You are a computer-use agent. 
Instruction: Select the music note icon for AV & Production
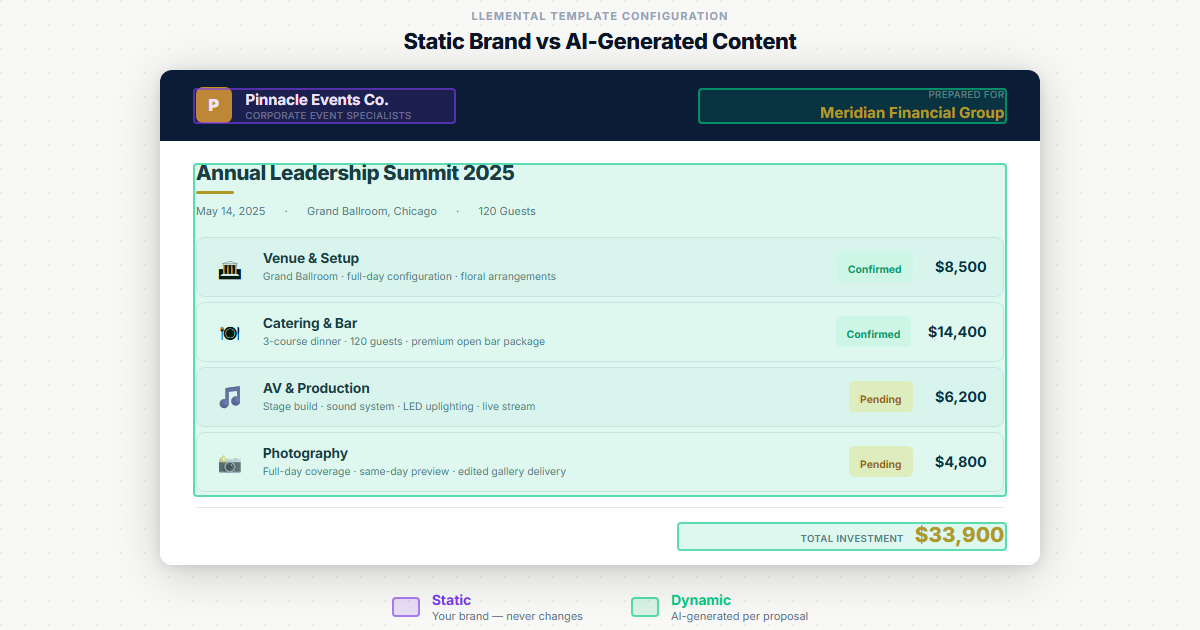(x=229, y=397)
